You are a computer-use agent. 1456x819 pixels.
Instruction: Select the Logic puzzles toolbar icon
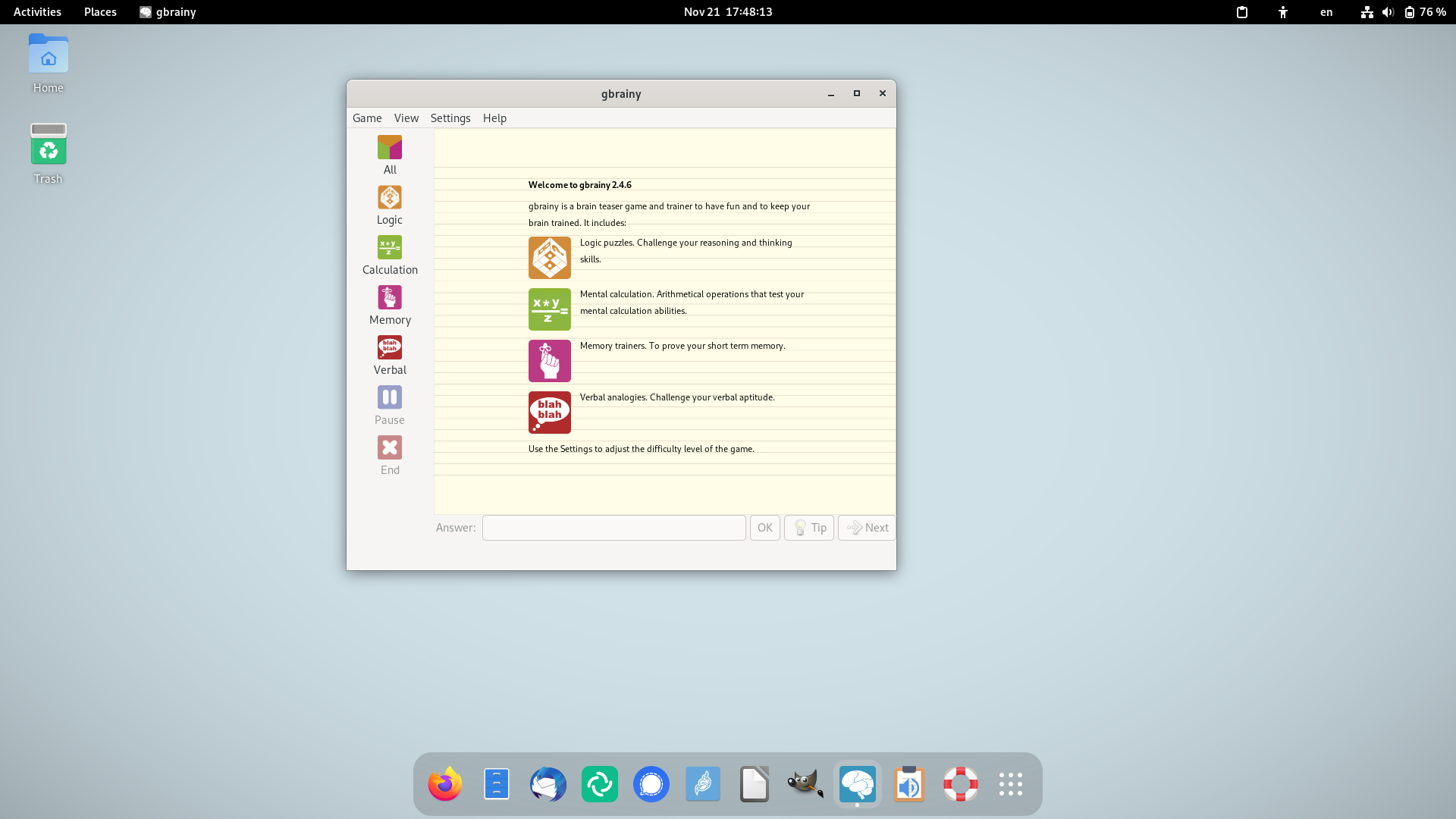coord(390,205)
